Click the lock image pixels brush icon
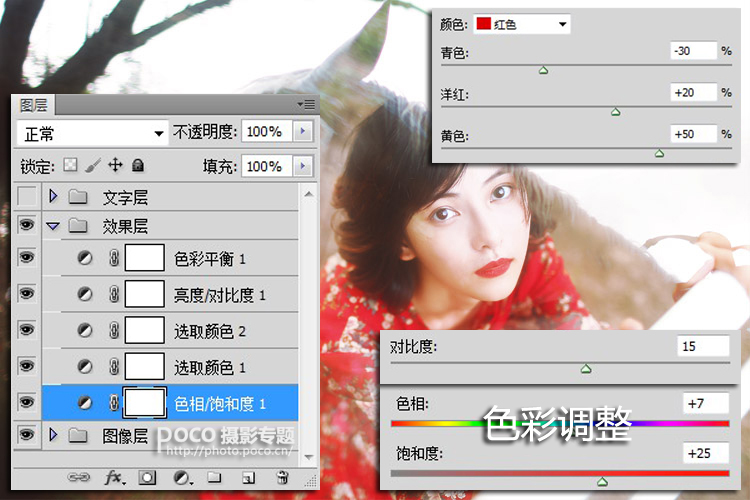Screen dimensions: 750x500 (x=93, y=166)
